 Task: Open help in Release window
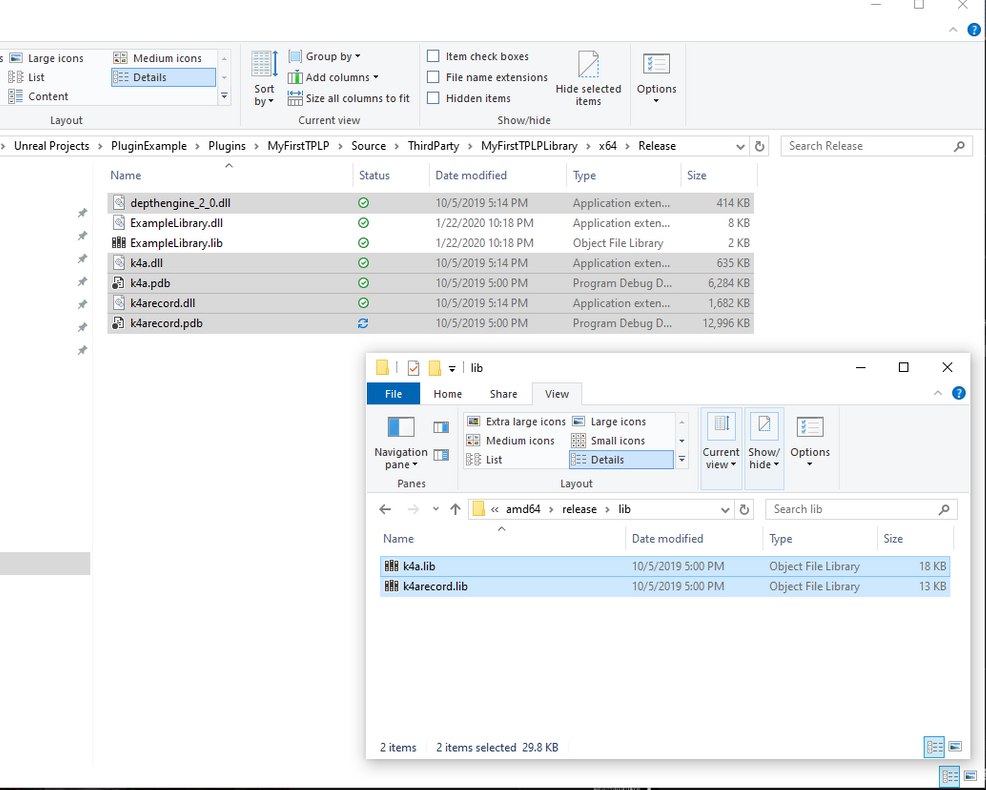coord(973,30)
